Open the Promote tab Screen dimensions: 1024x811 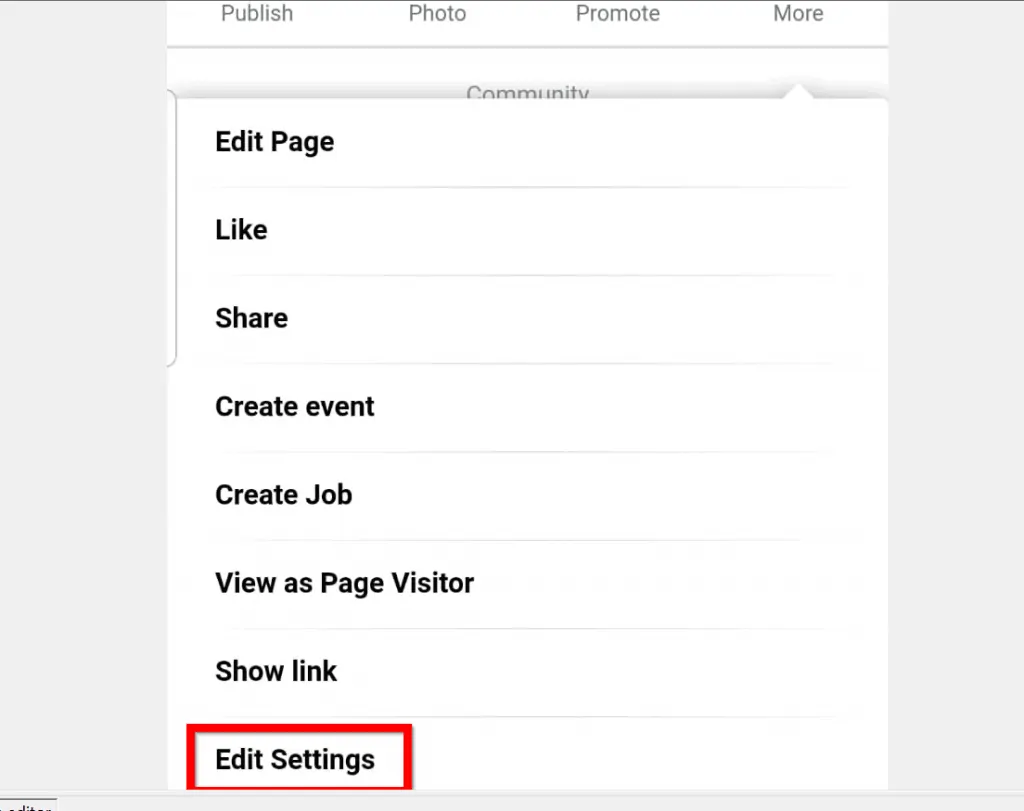617,14
